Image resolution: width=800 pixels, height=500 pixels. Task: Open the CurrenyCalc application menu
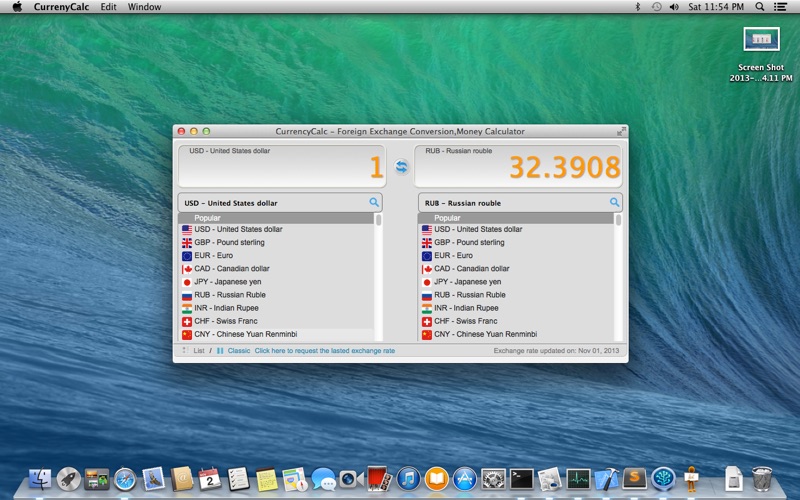click(61, 7)
